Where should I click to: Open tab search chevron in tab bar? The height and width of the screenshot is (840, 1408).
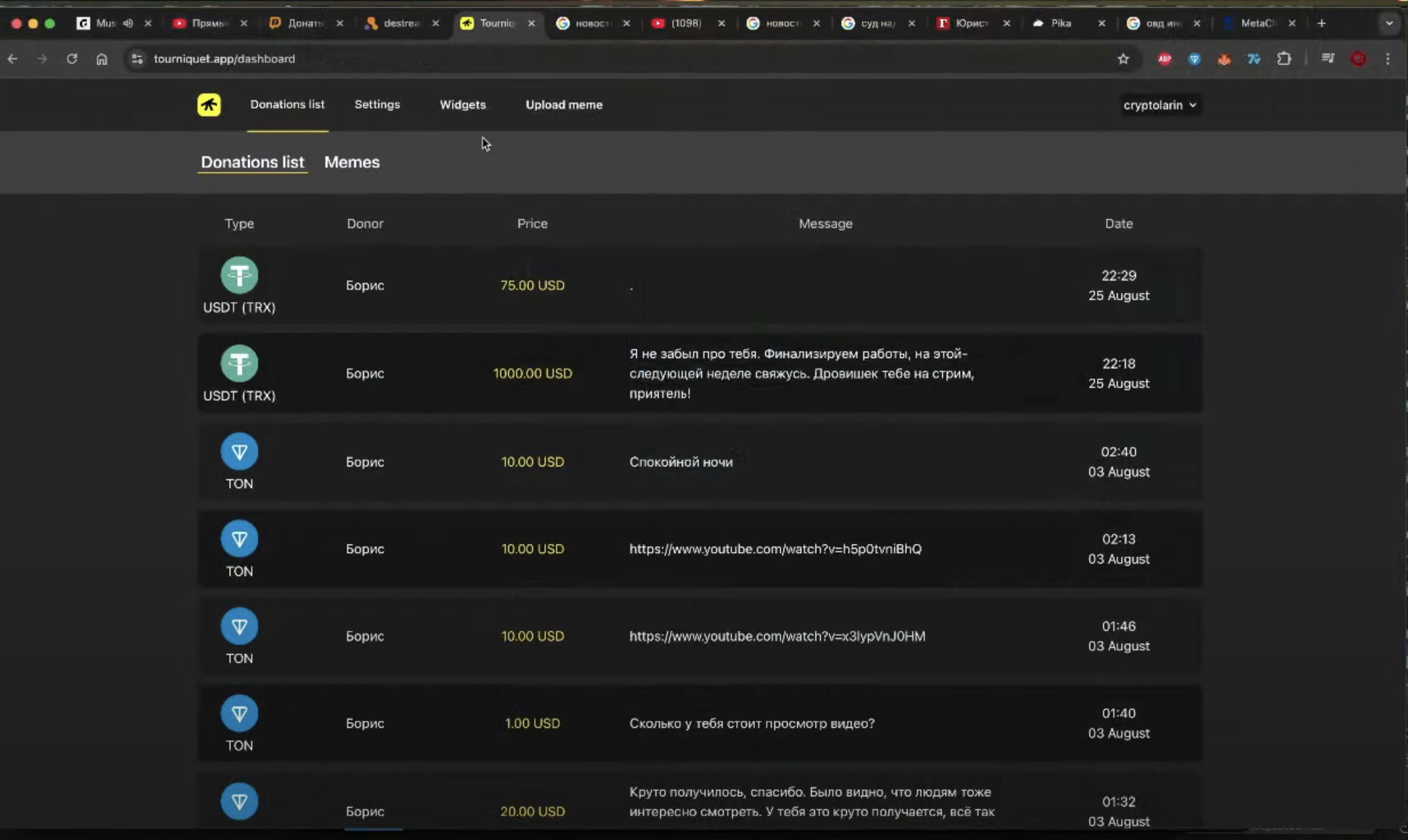point(1389,23)
